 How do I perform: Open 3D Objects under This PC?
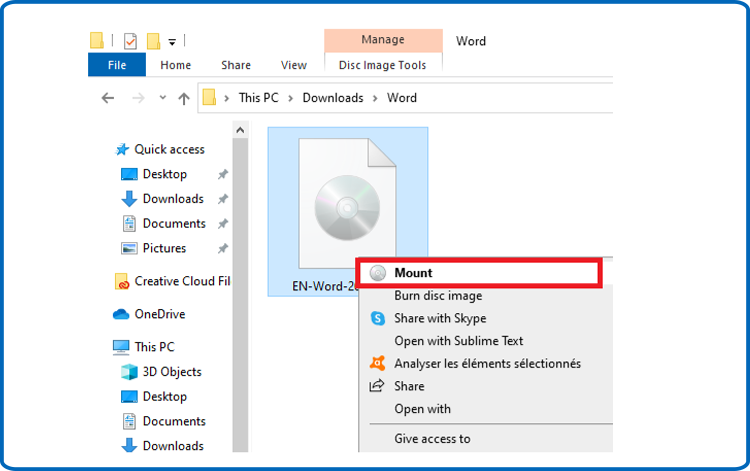172,372
